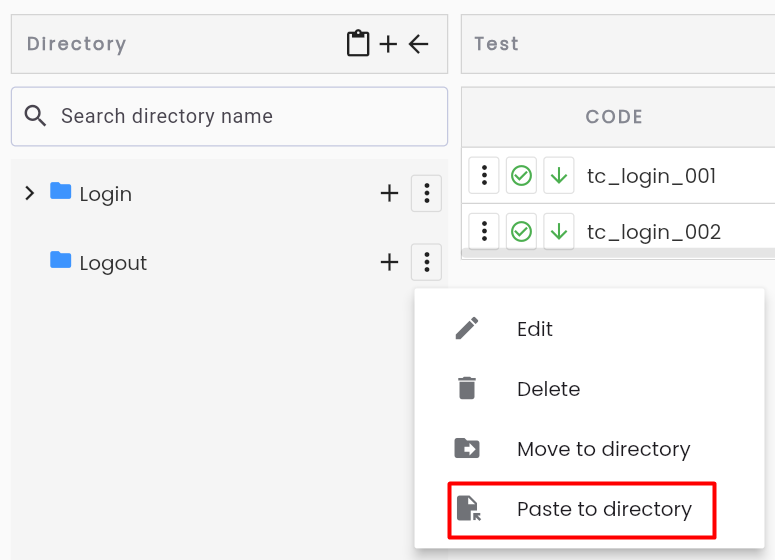Expand the Login folder chevron
Image resolution: width=775 pixels, height=560 pixels.
point(30,193)
